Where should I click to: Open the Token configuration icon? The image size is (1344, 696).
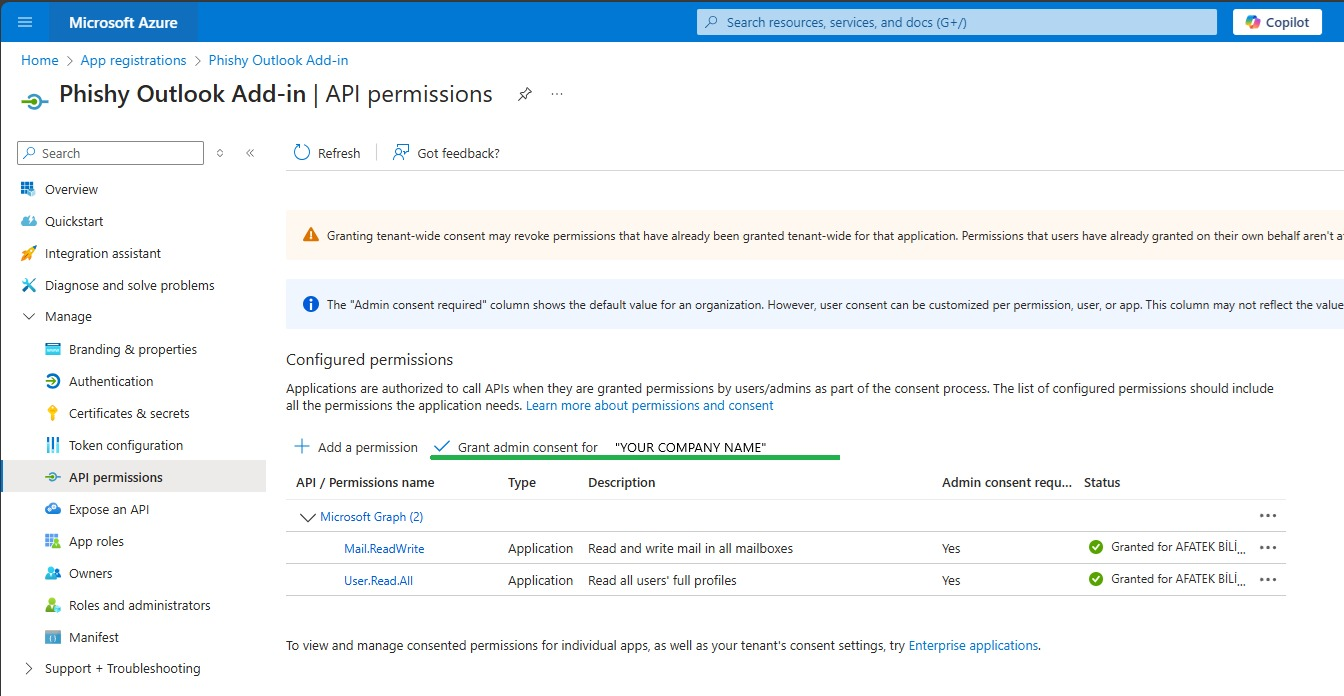(53, 445)
